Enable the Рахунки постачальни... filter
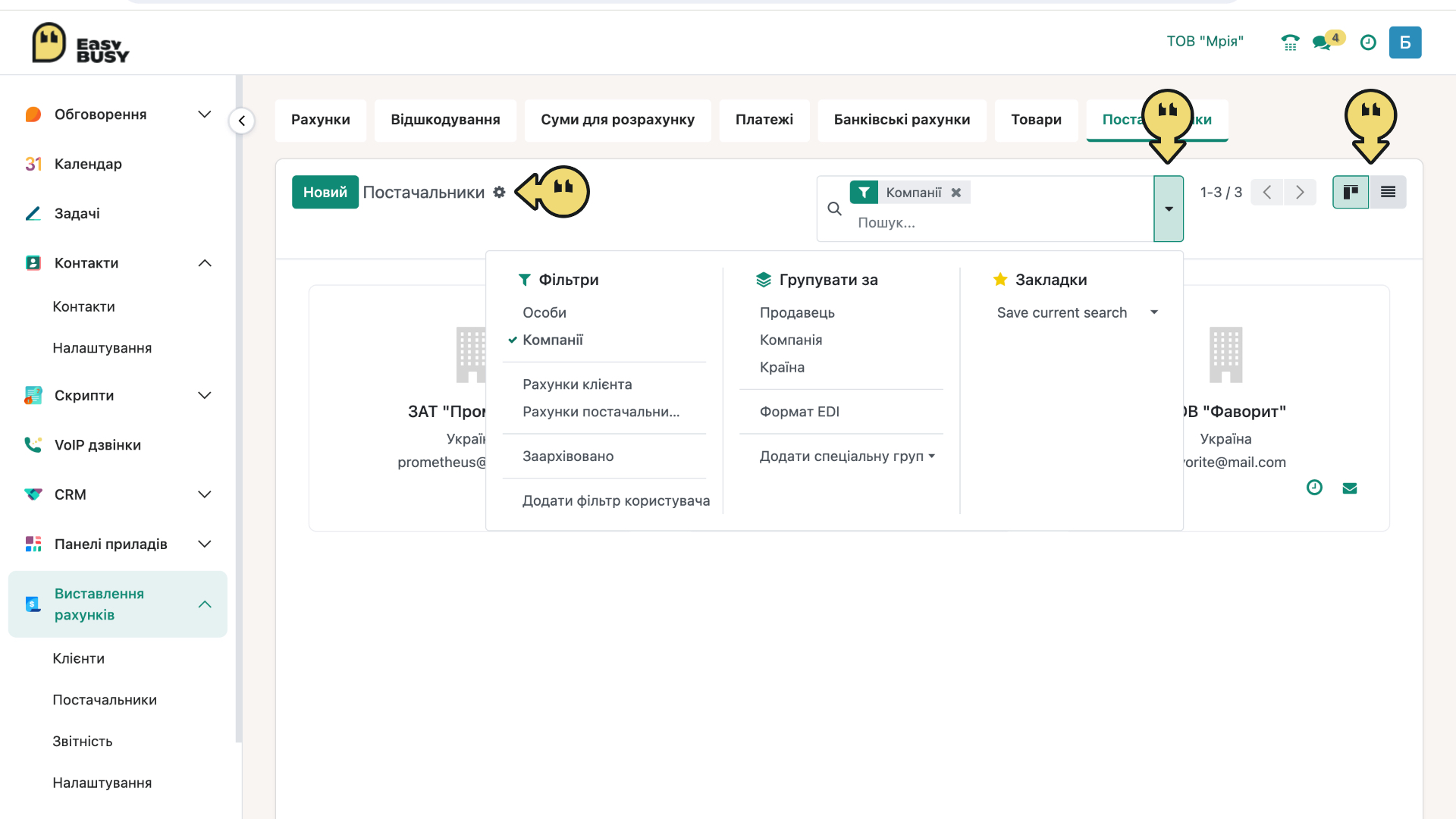The width and height of the screenshot is (1456, 819). (601, 412)
